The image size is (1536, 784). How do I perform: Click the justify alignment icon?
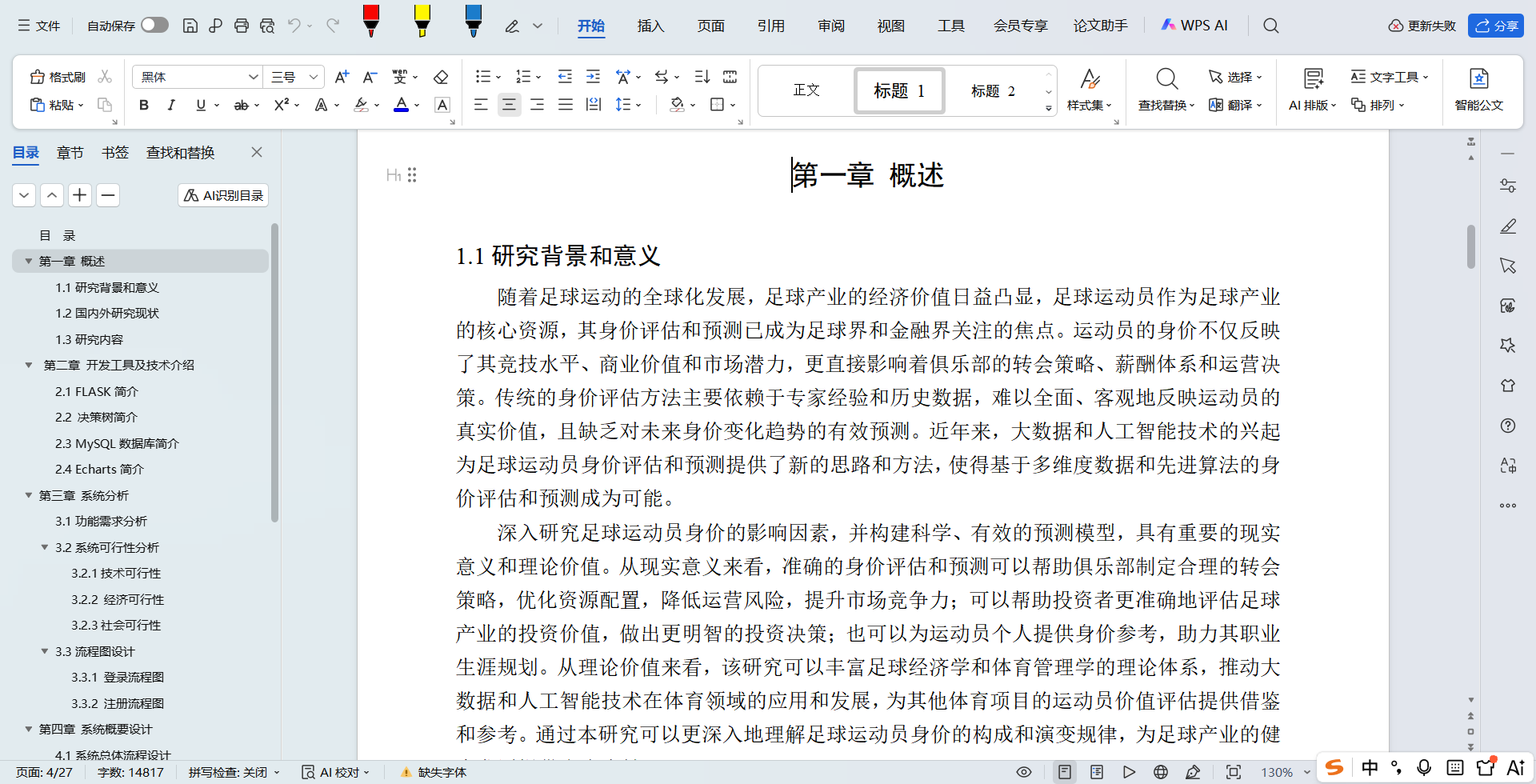pyautogui.click(x=566, y=105)
